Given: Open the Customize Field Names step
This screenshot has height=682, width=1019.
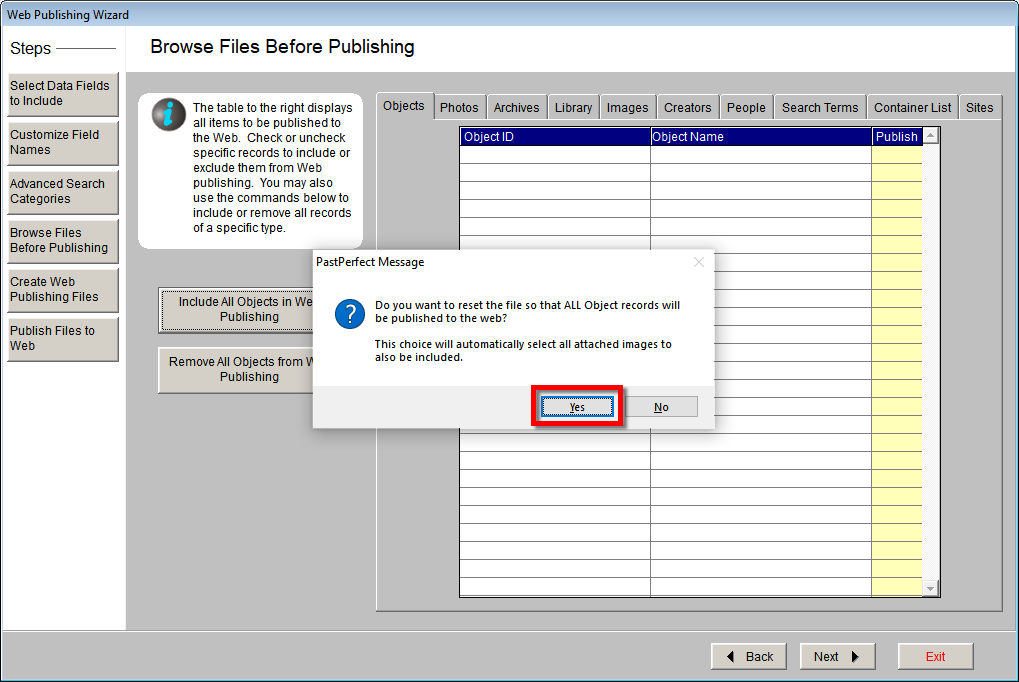Looking at the screenshot, I should tap(62, 142).
